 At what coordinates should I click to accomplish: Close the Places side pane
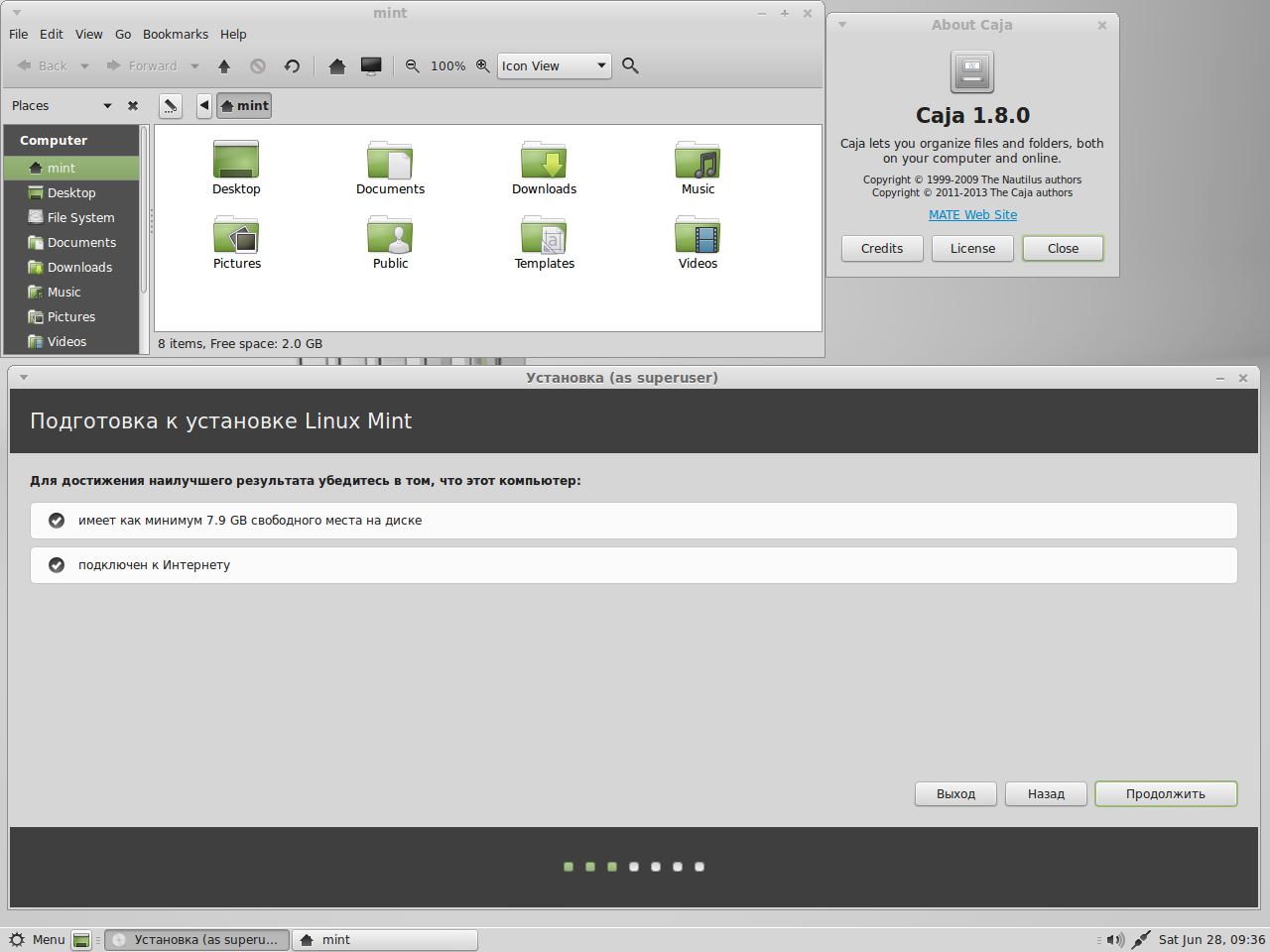click(x=133, y=105)
